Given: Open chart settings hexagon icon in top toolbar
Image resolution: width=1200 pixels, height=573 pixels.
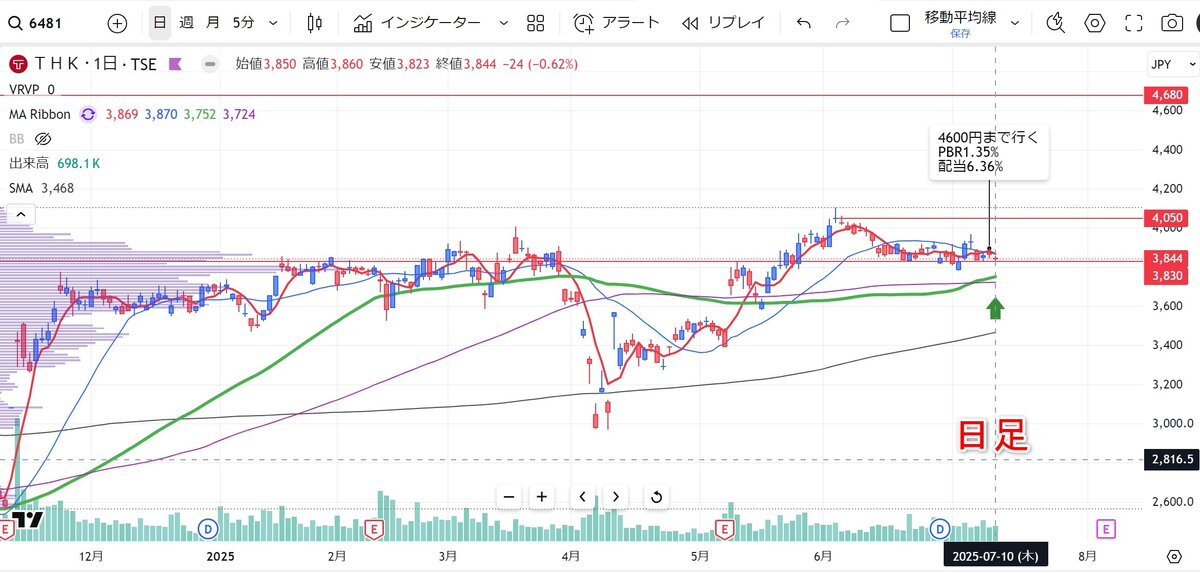Looking at the screenshot, I should pyautogui.click(x=1095, y=23).
